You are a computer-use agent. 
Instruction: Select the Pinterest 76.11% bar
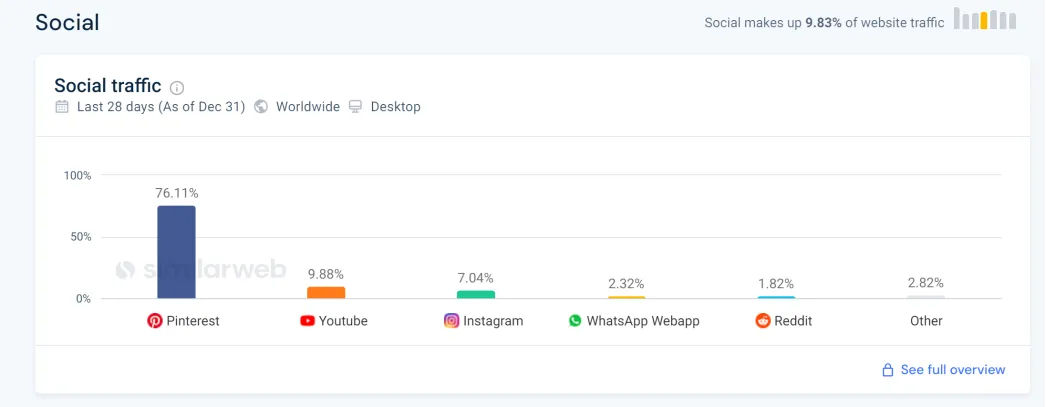177,252
